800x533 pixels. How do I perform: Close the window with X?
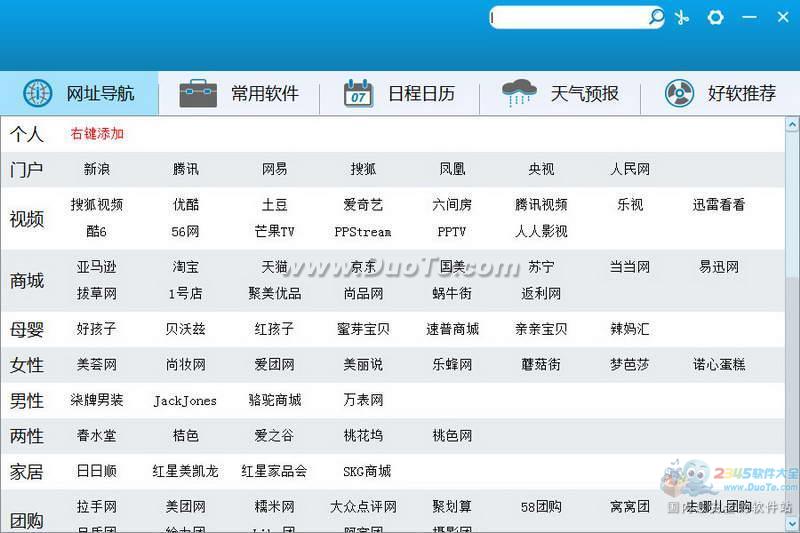(783, 17)
